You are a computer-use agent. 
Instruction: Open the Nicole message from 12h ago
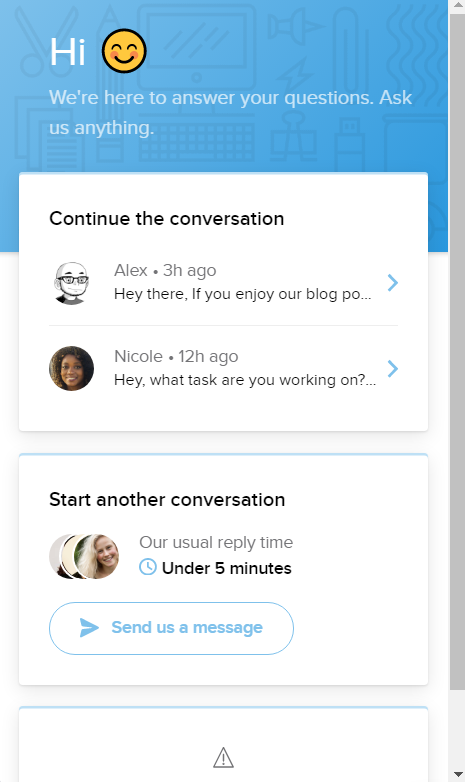pos(224,369)
